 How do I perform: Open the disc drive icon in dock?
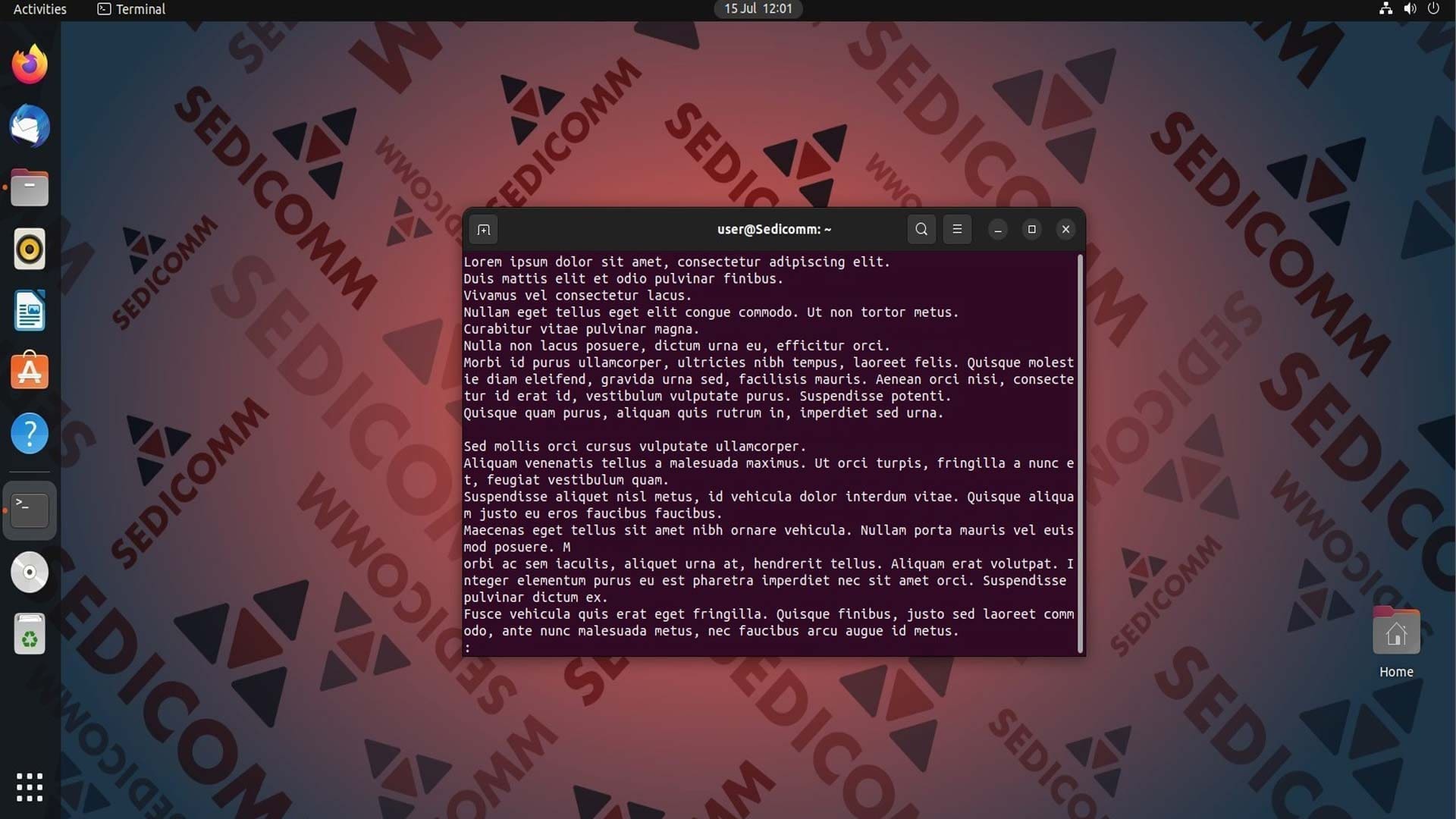30,572
